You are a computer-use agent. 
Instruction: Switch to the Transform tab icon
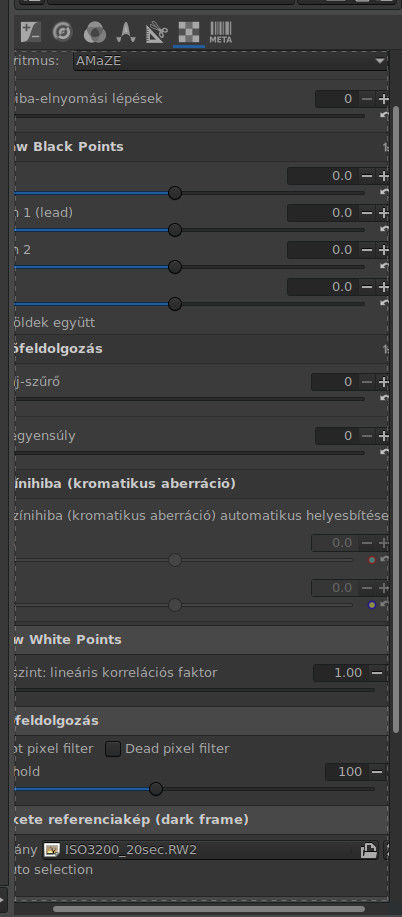pyautogui.click(x=157, y=32)
